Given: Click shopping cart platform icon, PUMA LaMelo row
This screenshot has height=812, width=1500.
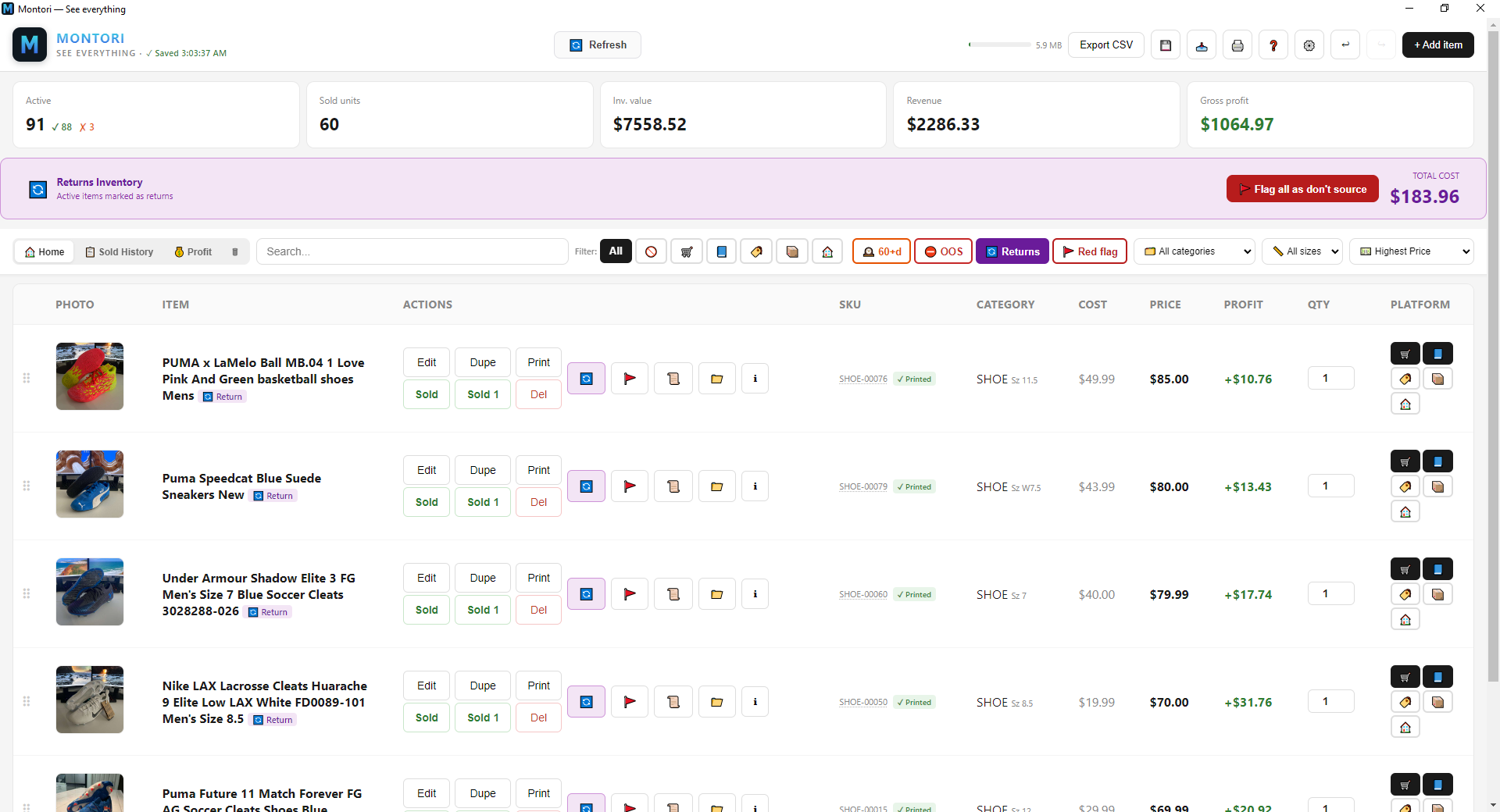Looking at the screenshot, I should 1405,354.
